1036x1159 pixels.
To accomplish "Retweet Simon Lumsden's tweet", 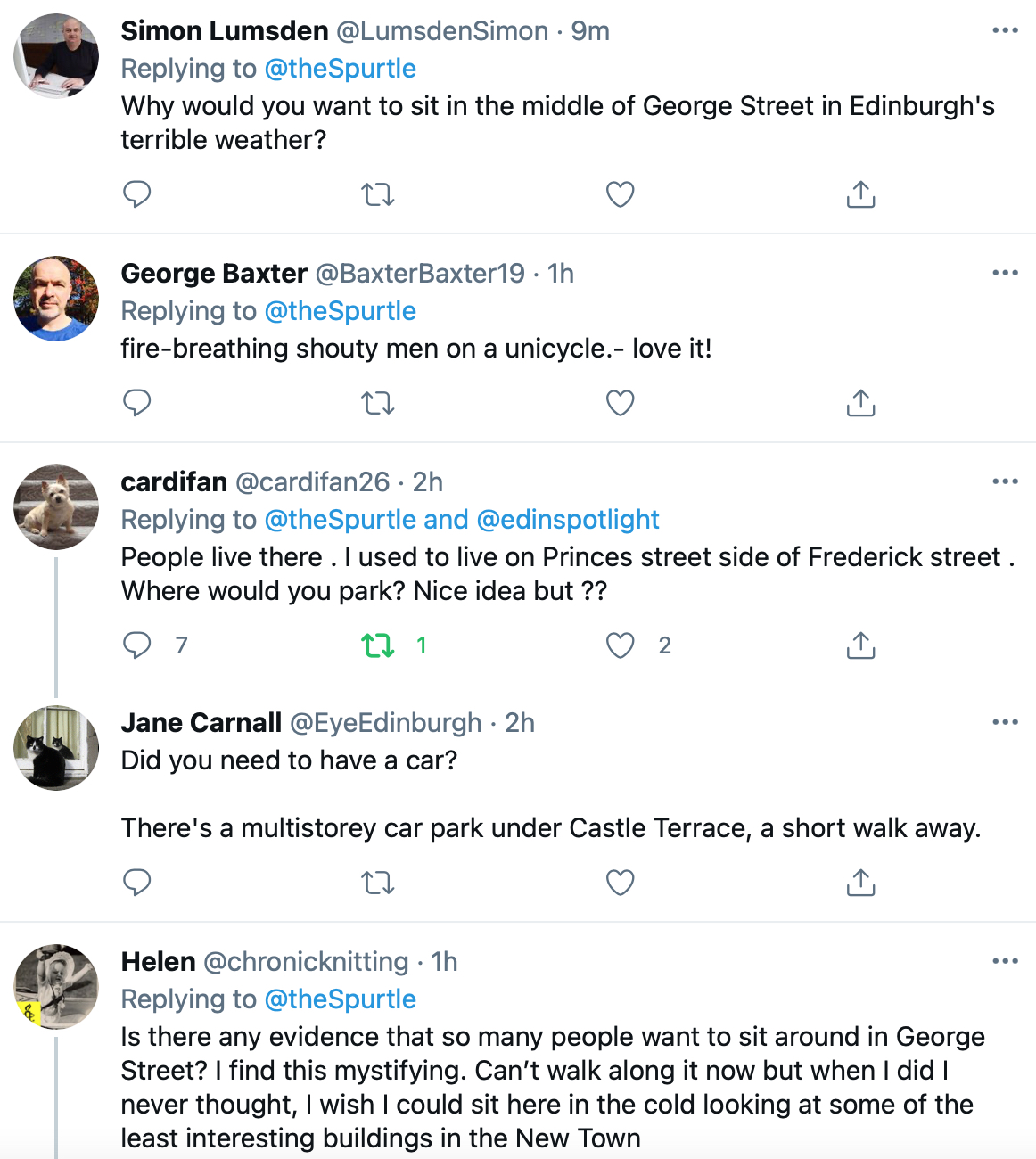I will (378, 194).
